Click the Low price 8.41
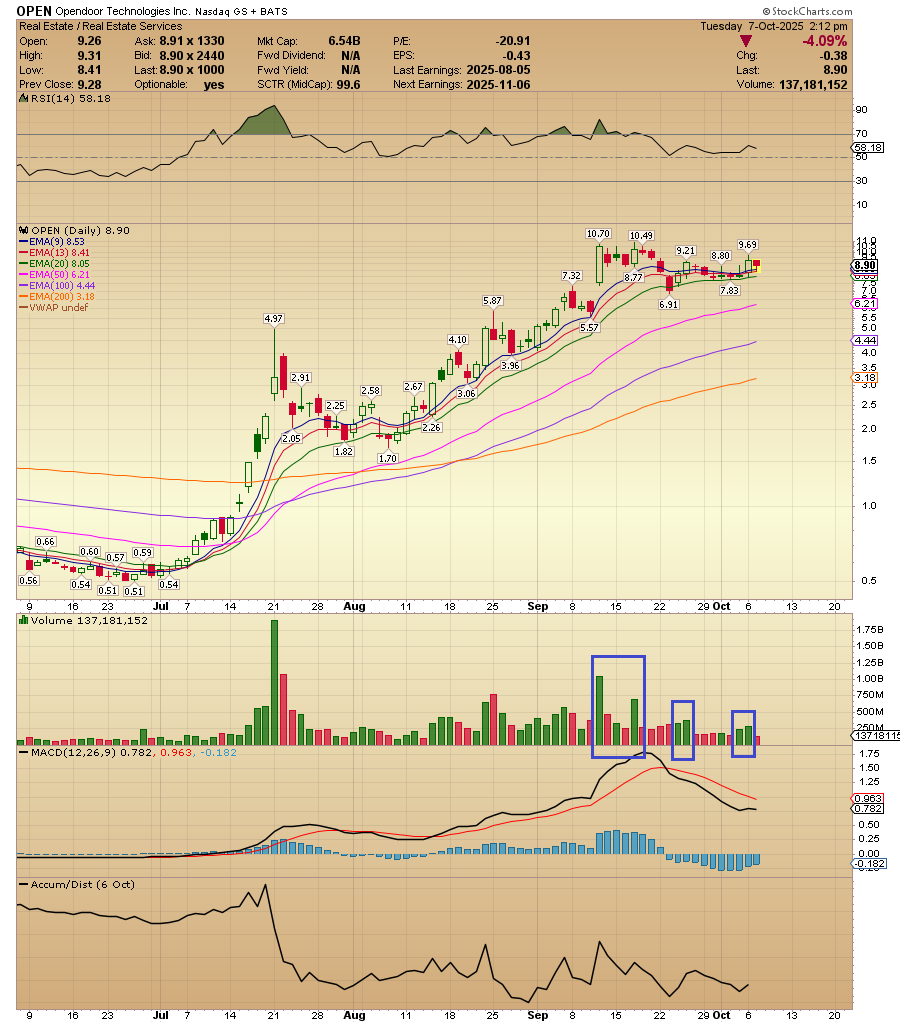Viewport: 900px width, 1023px height. [x=89, y=70]
